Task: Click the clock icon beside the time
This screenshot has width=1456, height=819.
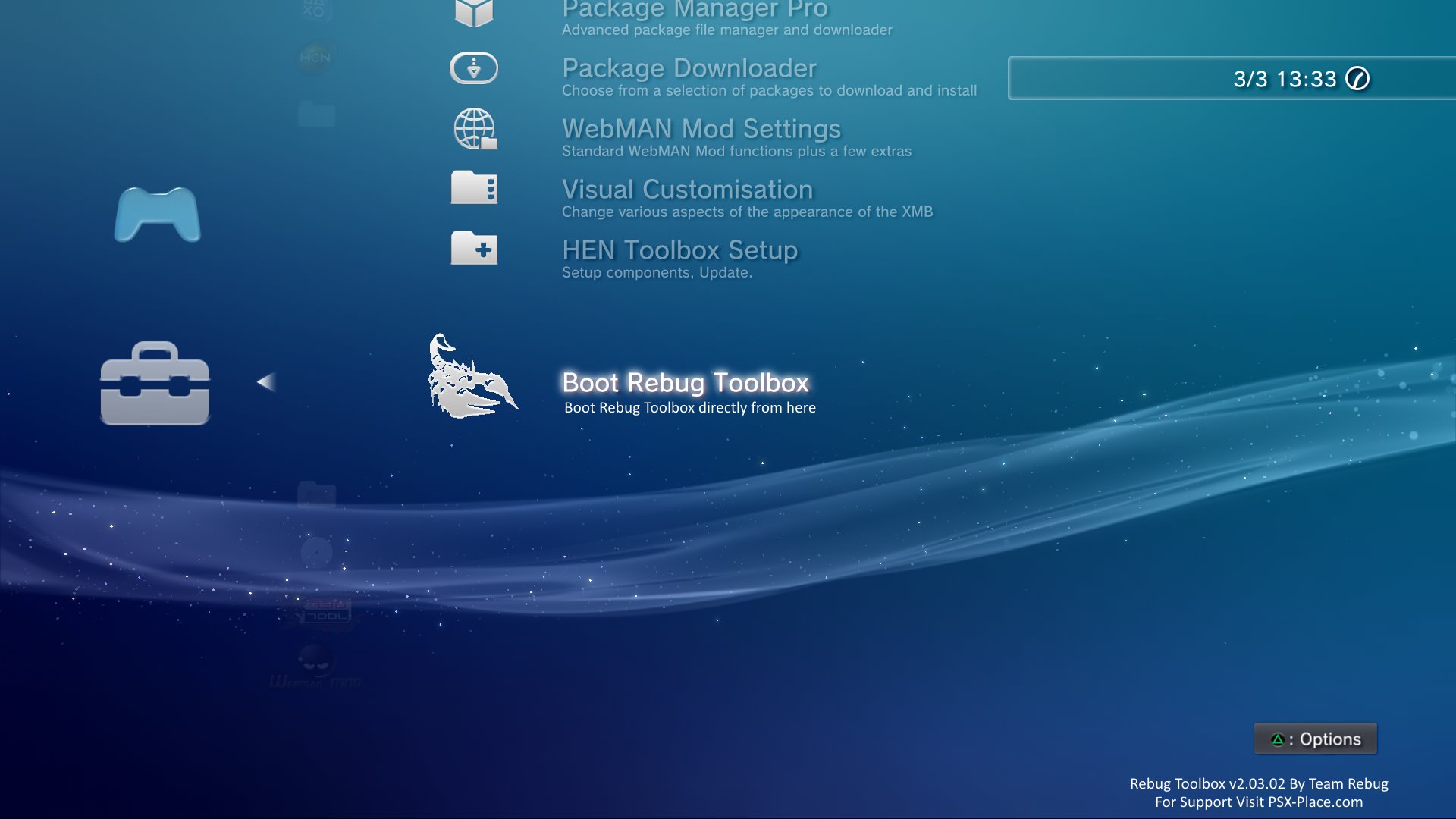Action: [1357, 79]
